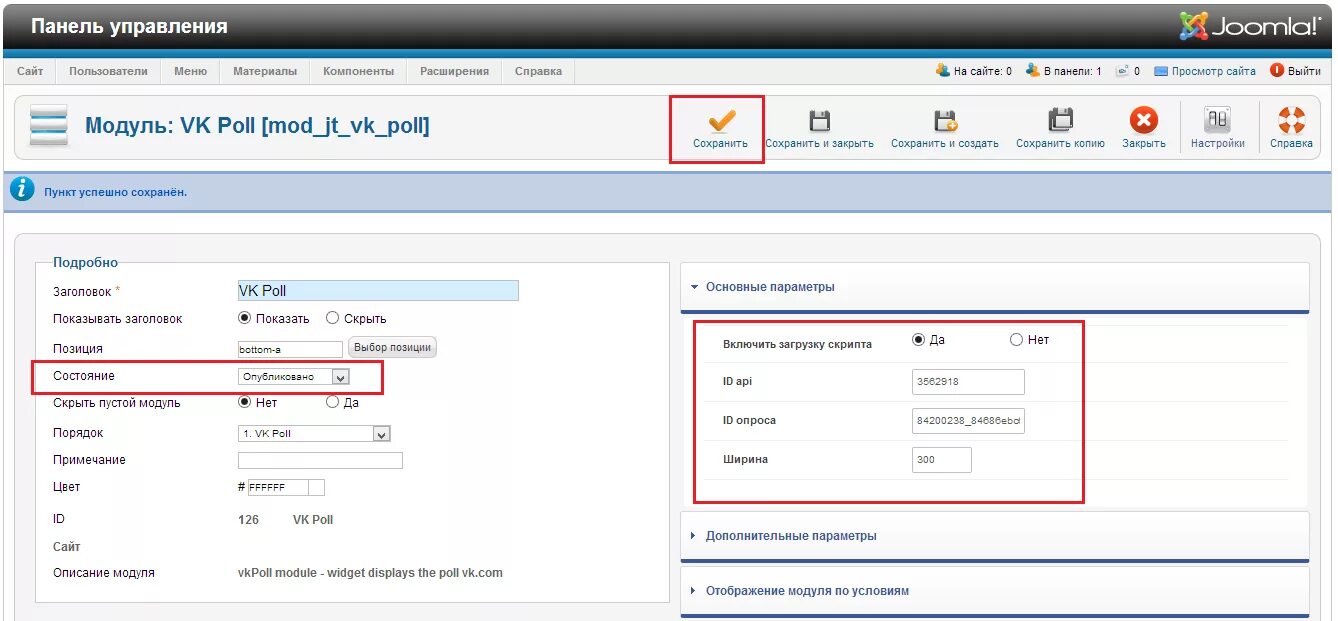1338x621 pixels.
Task: Click the Joomla! logo
Action: 1250,26
